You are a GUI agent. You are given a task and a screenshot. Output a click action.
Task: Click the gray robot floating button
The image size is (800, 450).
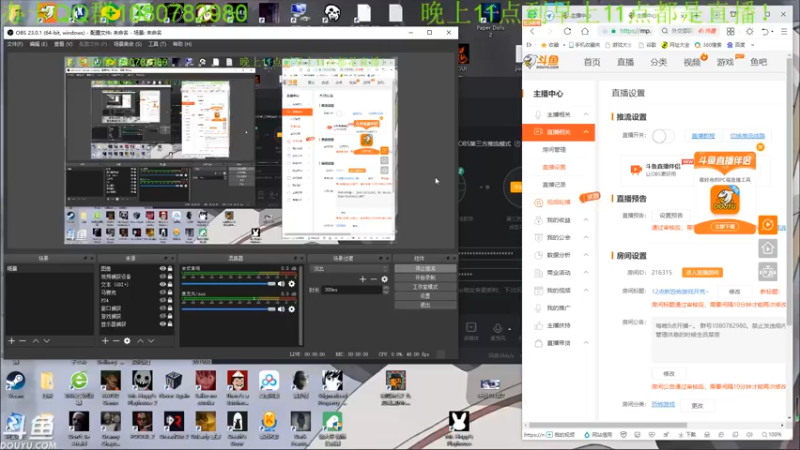[768, 272]
